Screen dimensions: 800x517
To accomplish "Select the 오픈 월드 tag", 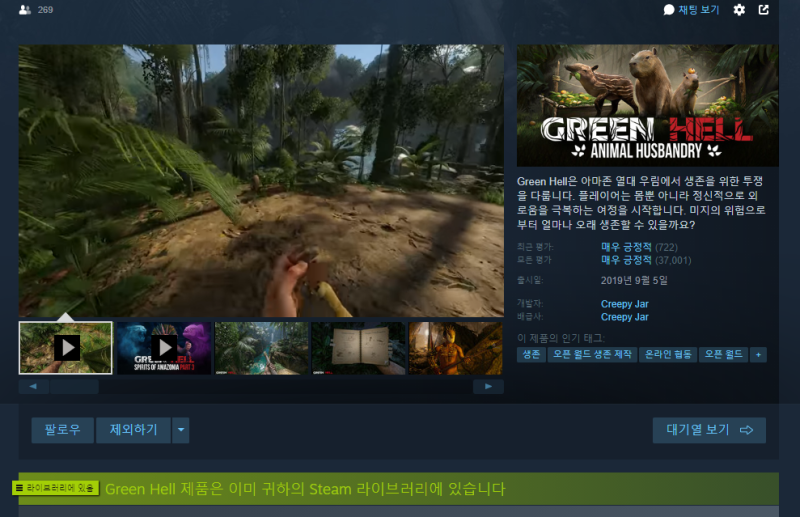I will [x=723, y=355].
